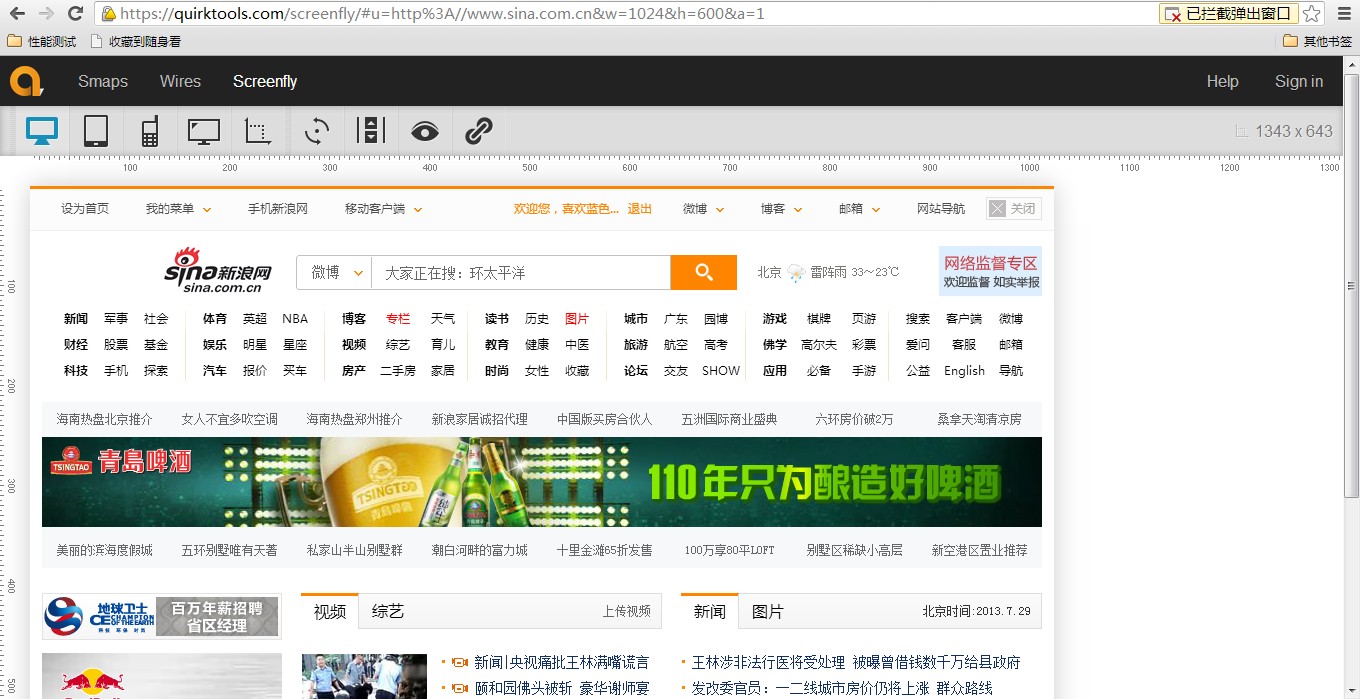Open the 收藏到随身看 bookmark

point(136,41)
